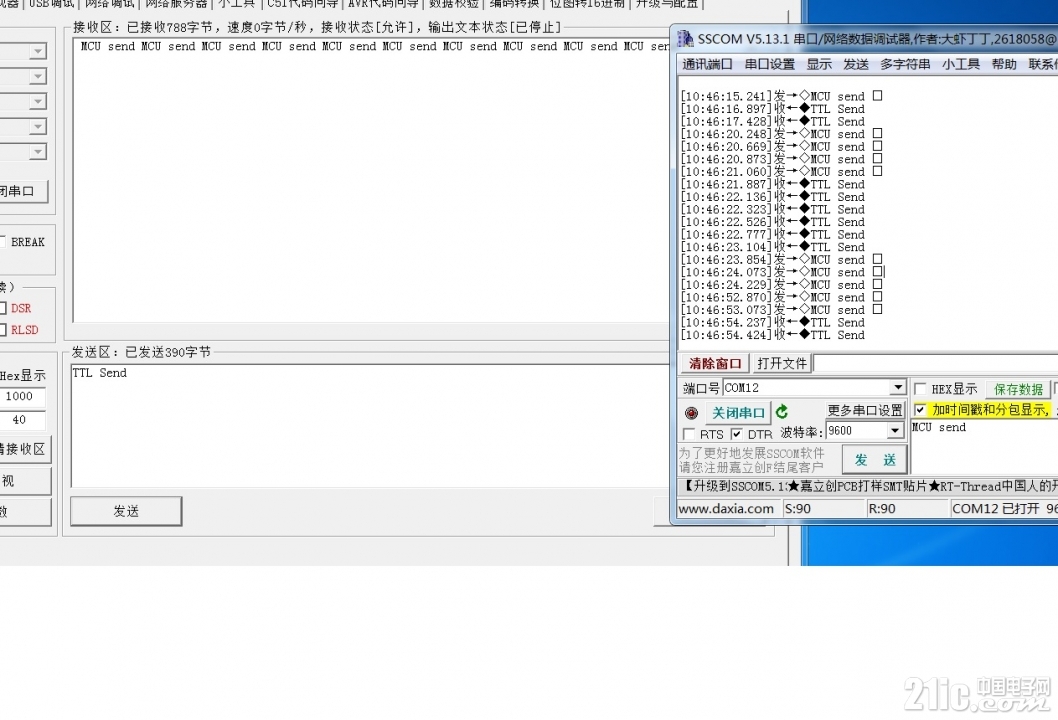Viewport: 1058px width, 720px height.
Task: Click the 发 送 button in SSCOM
Action: tap(874, 460)
